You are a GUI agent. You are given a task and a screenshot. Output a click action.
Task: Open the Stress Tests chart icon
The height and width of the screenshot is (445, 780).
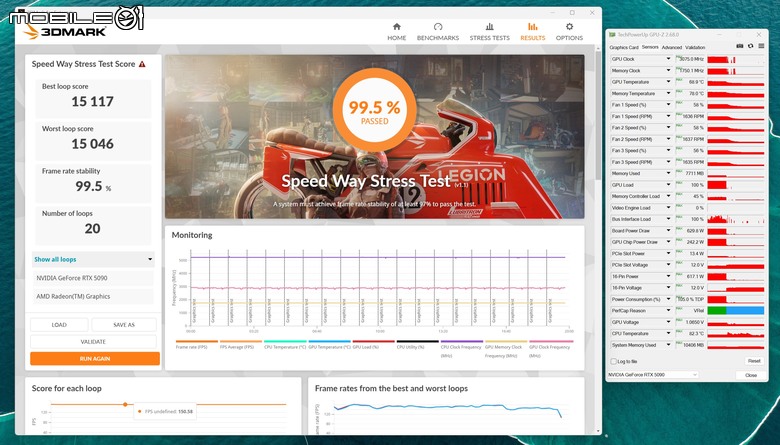coord(489,27)
